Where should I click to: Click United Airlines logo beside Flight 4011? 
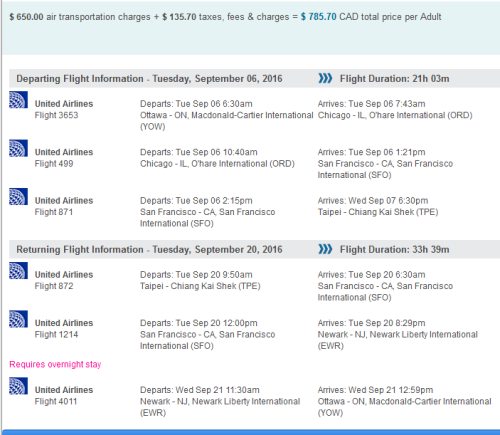[18, 386]
